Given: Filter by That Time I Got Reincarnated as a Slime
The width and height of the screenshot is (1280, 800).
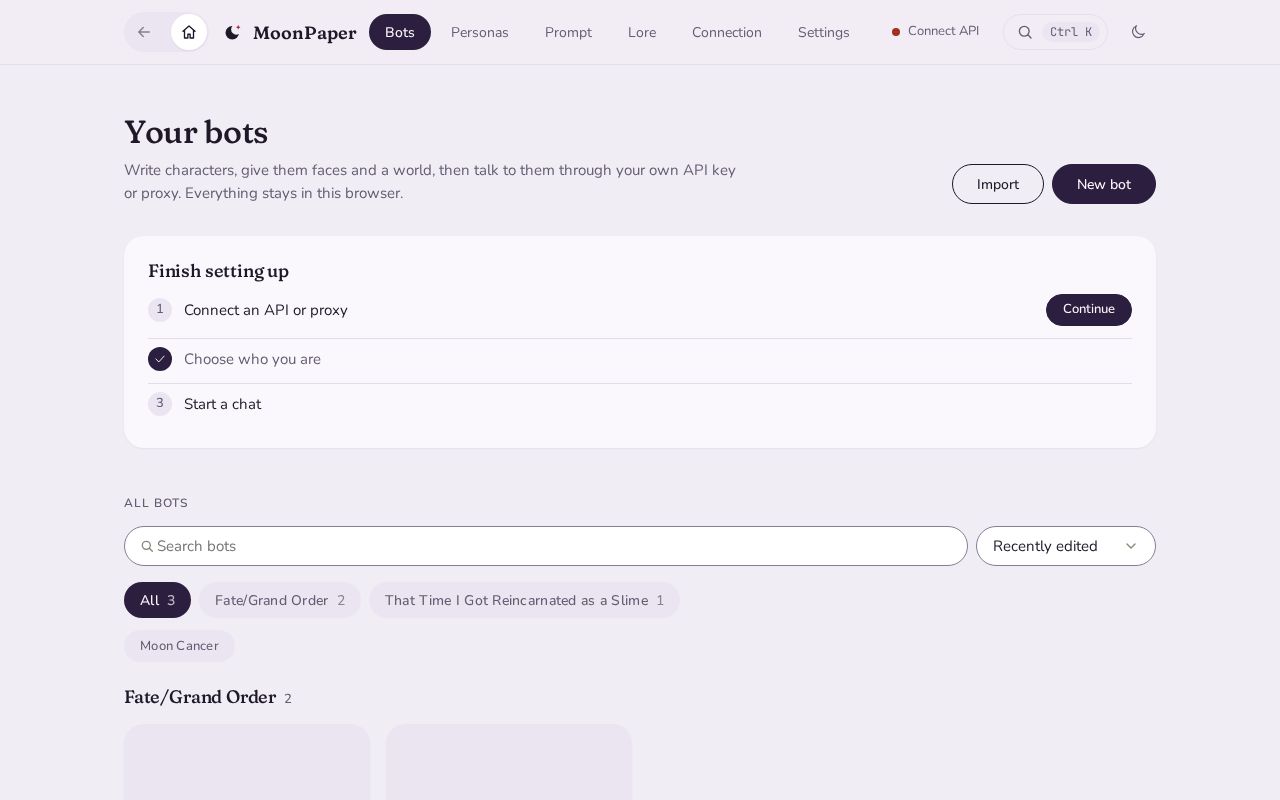Looking at the screenshot, I should [524, 600].
